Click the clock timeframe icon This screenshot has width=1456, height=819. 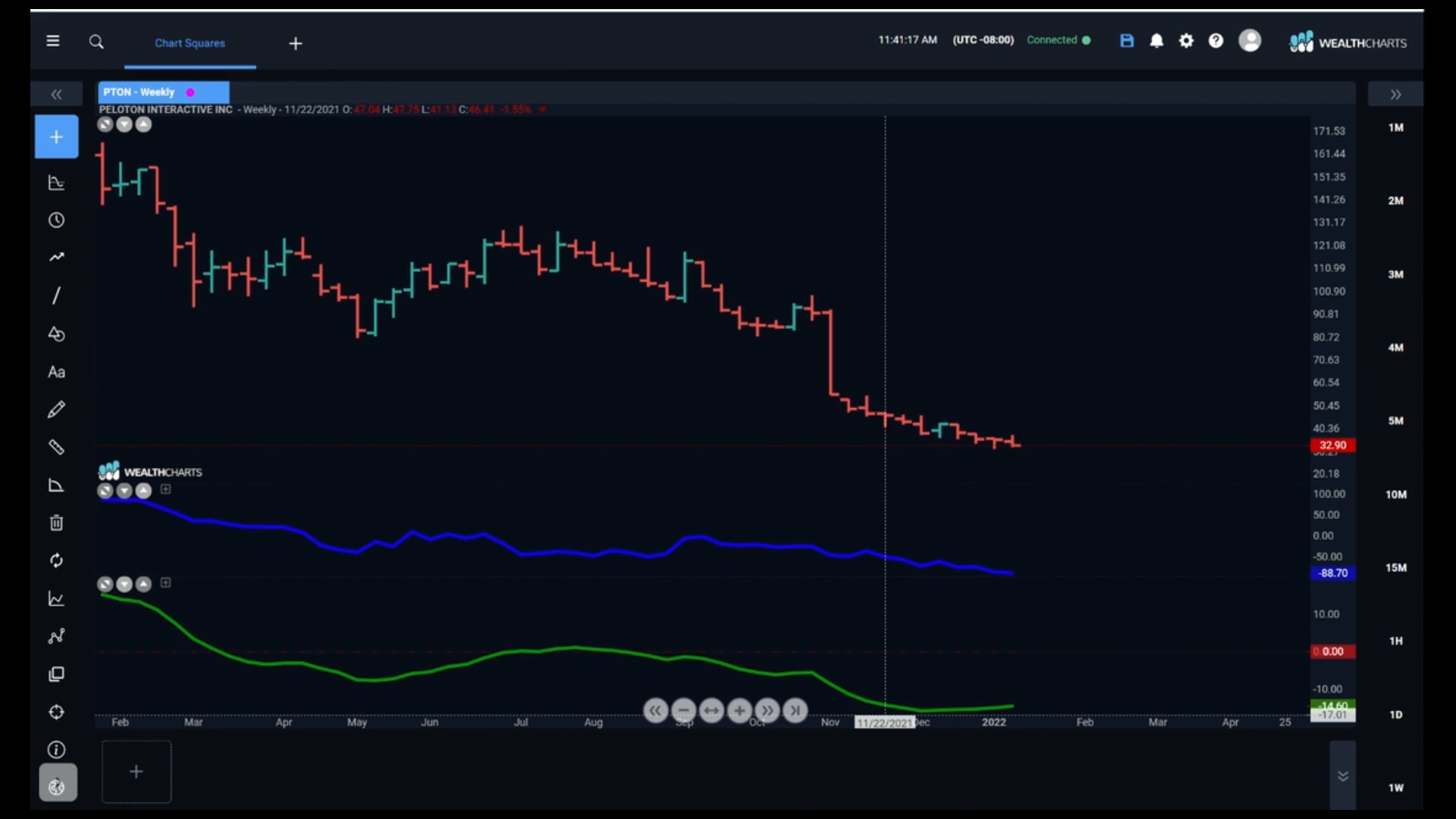[56, 221]
